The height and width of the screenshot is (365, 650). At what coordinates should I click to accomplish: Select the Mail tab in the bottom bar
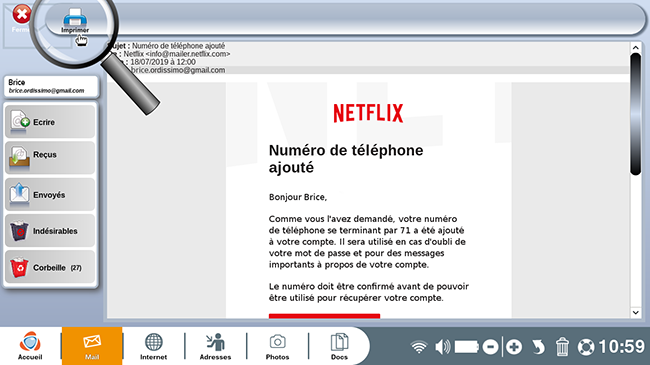click(92, 346)
